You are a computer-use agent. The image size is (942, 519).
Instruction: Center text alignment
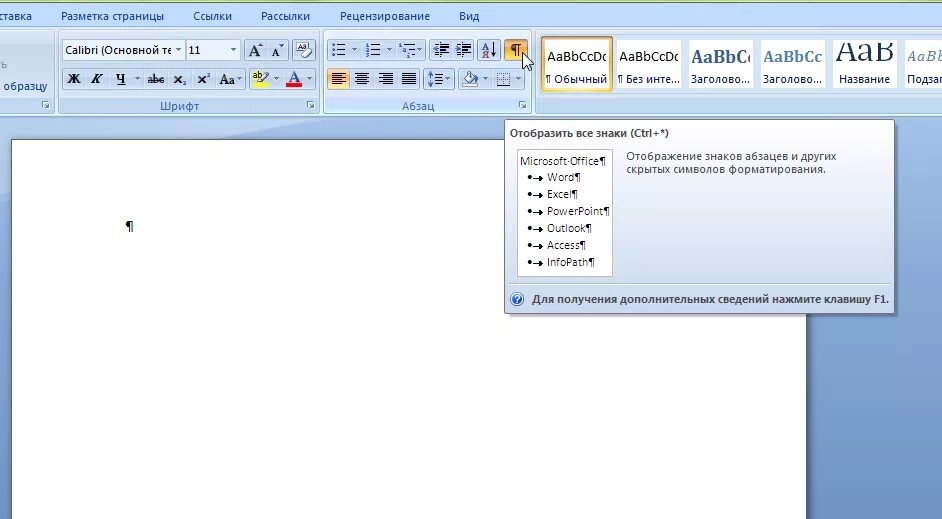click(362, 79)
